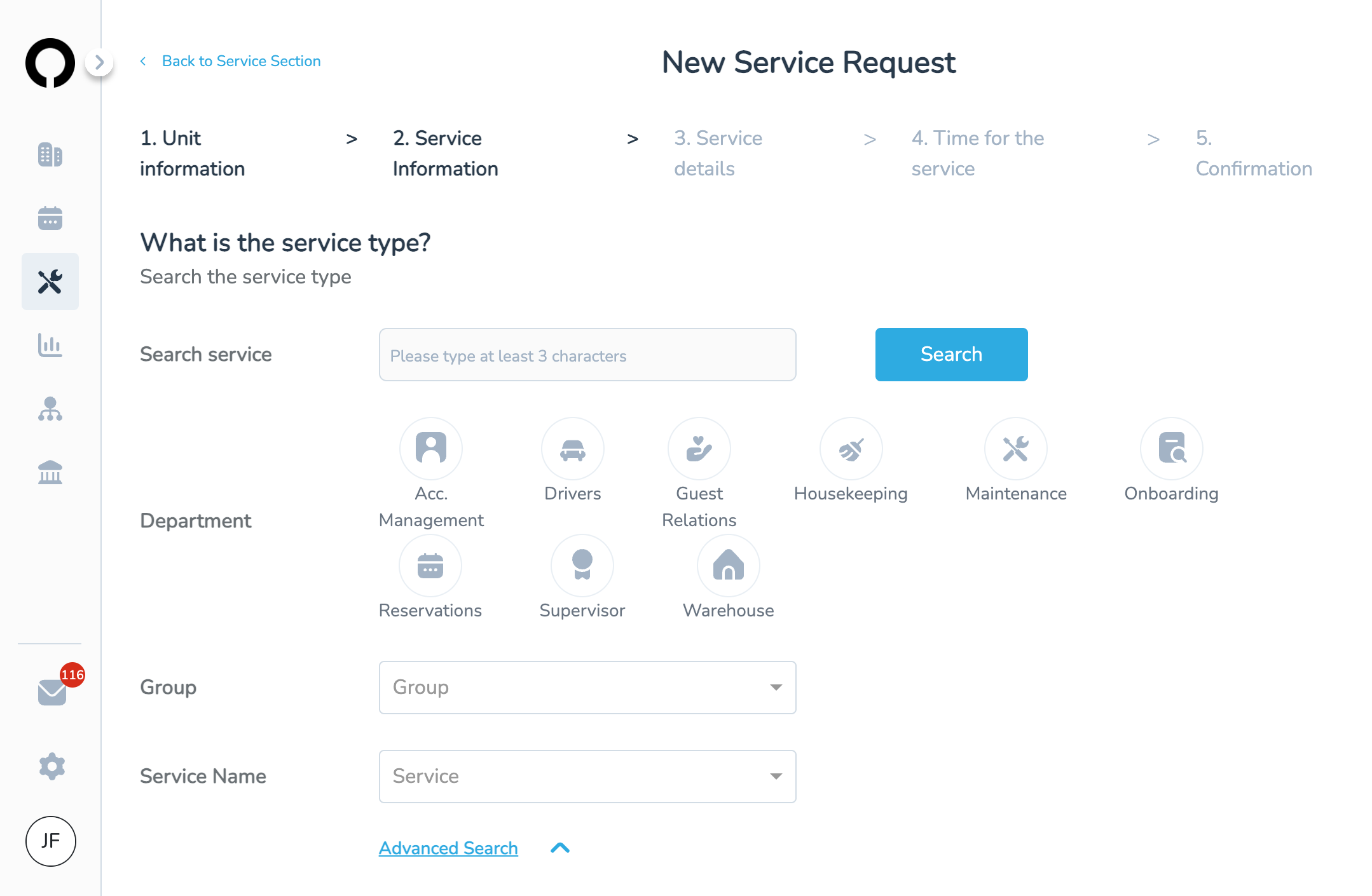The height and width of the screenshot is (896, 1372).
Task: Go to step 3. Service details
Action: (x=718, y=153)
